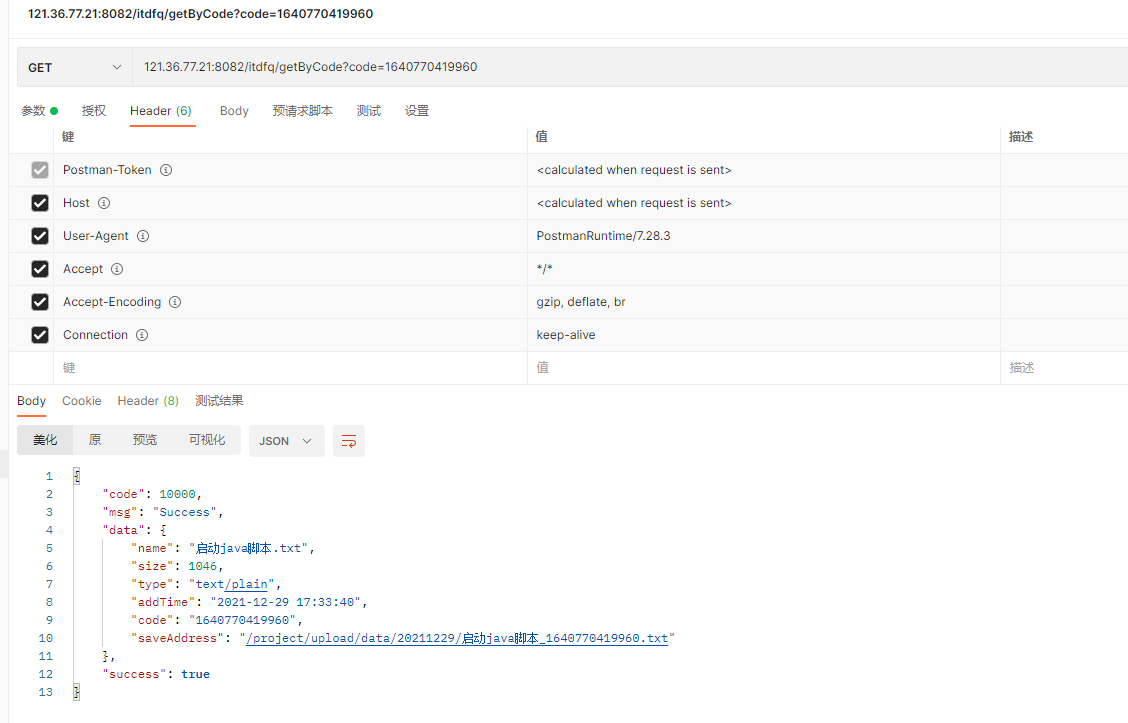Open the 授权 request tab
This screenshot has width=1128, height=723.
pos(94,111)
